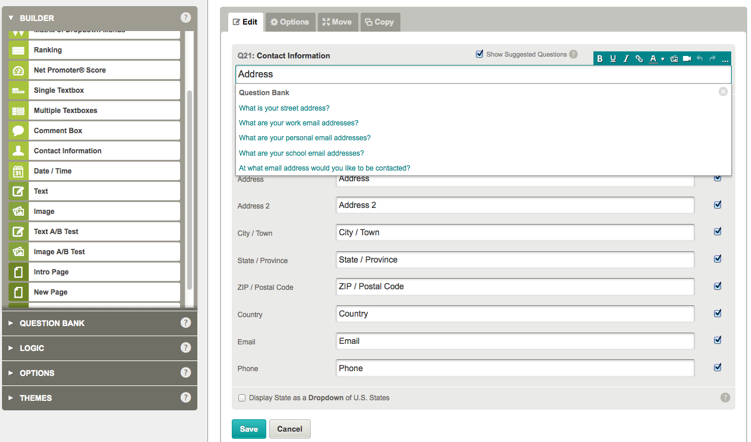Image resolution: width=751 pixels, height=442 pixels.
Task: Click the Single Textbox icon
Action: (18, 91)
